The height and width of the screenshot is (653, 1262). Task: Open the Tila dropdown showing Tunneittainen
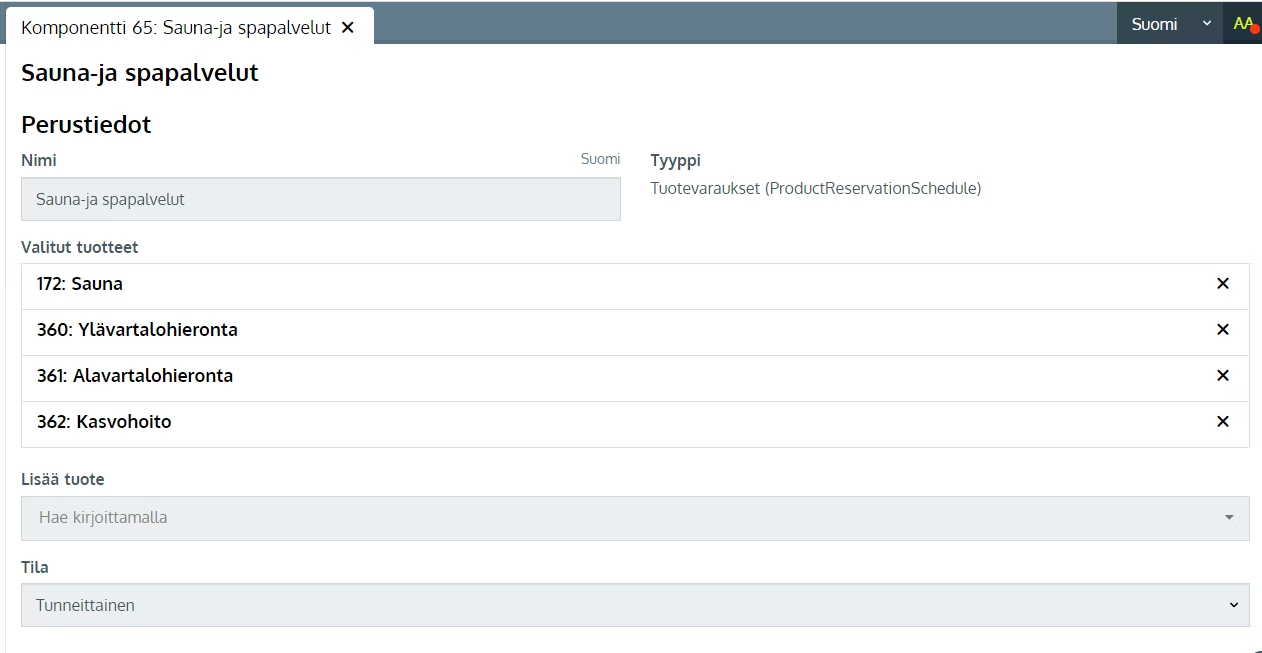coord(635,605)
